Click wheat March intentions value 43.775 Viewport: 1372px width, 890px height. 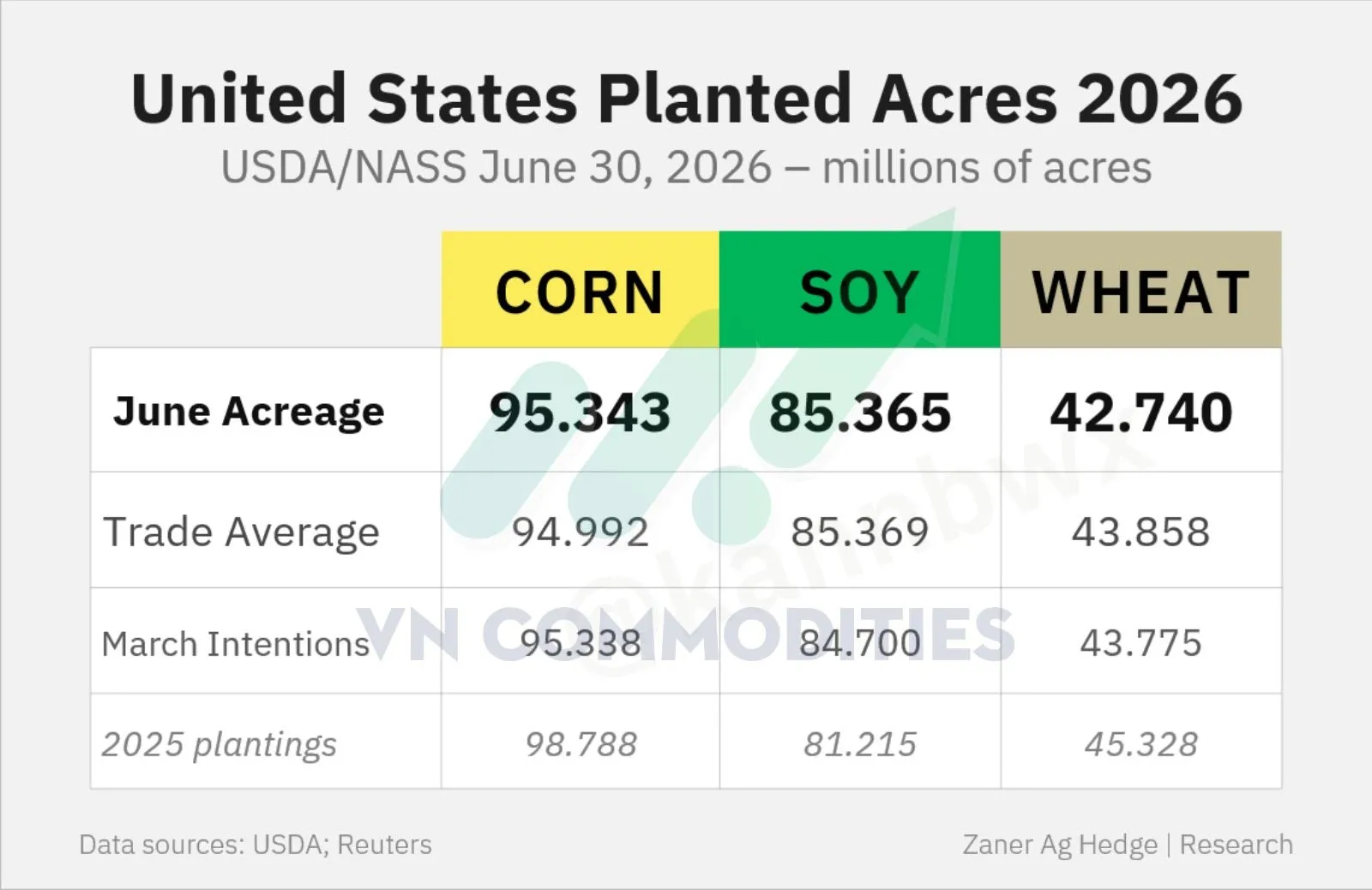[x=1141, y=643]
